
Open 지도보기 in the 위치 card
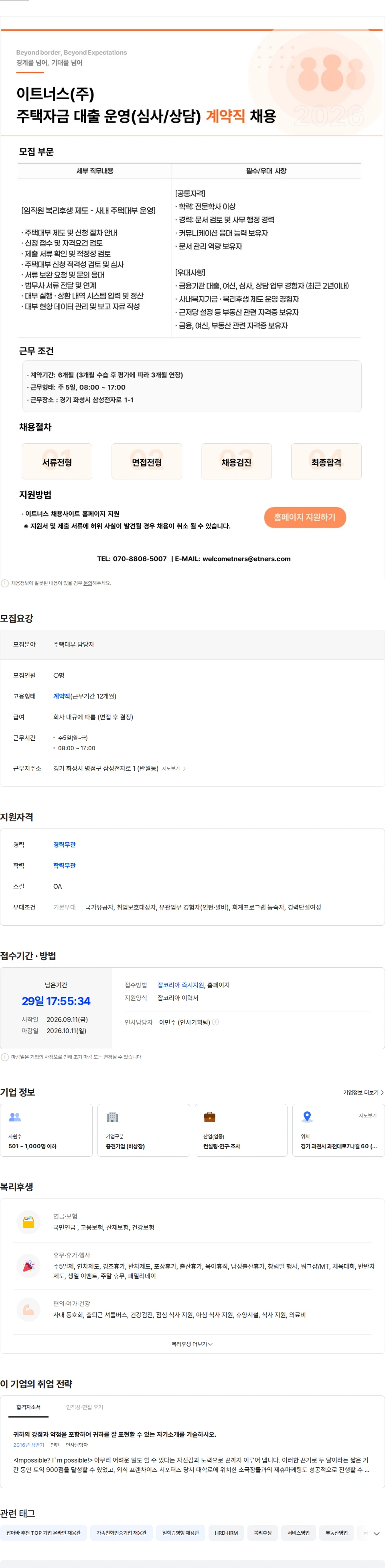tap(367, 1116)
